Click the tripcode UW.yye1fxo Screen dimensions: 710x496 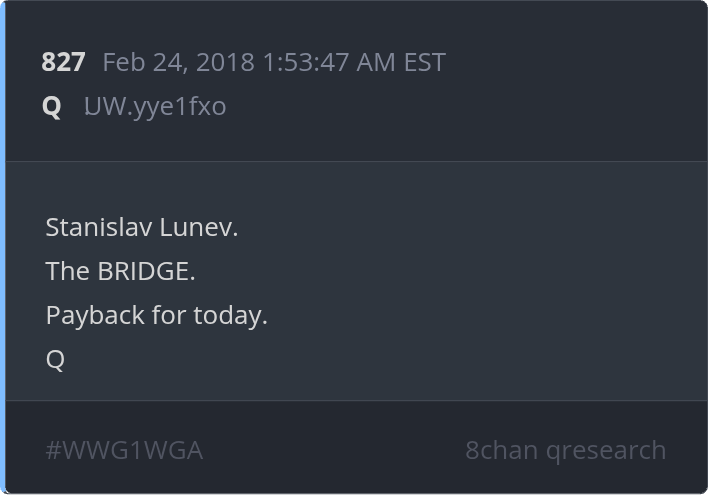tap(155, 105)
